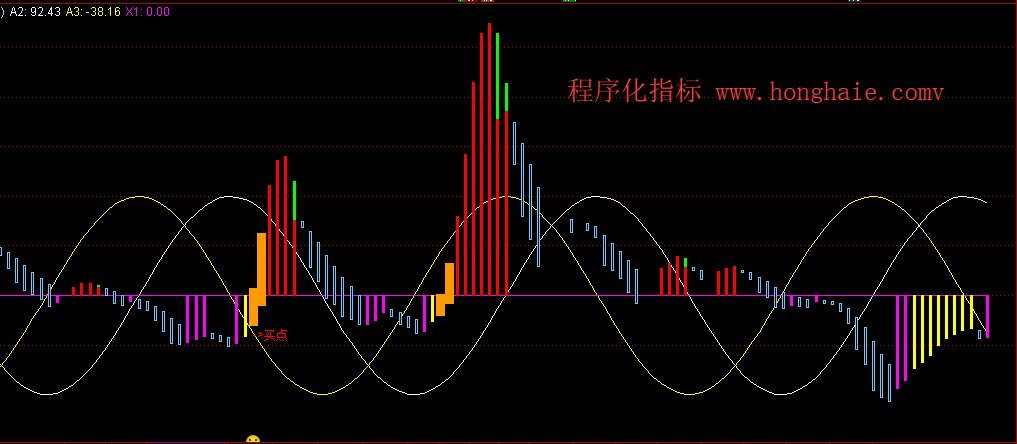This screenshot has width=1017, height=444.
Task: Click the tall green bar beside the highest red bar
Action: (498, 75)
